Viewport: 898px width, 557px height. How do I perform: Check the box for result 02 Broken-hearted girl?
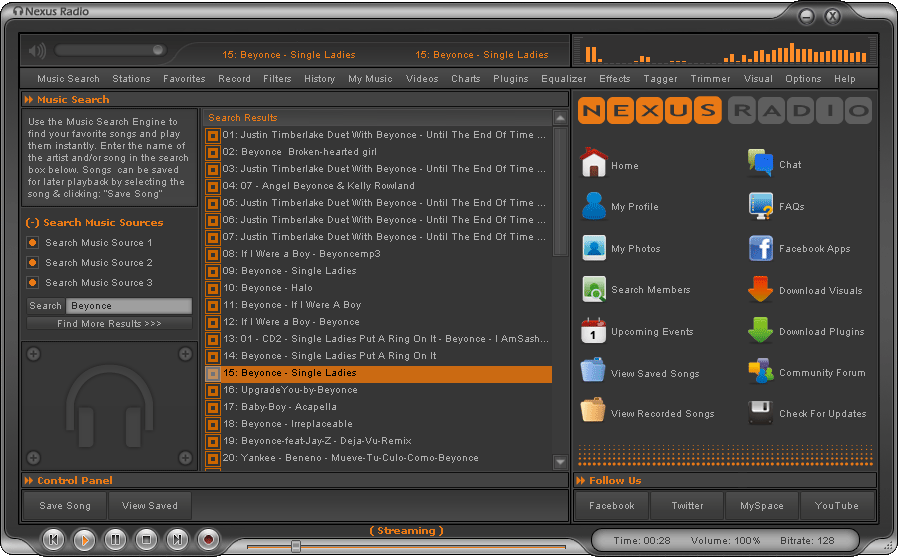[x=212, y=152]
